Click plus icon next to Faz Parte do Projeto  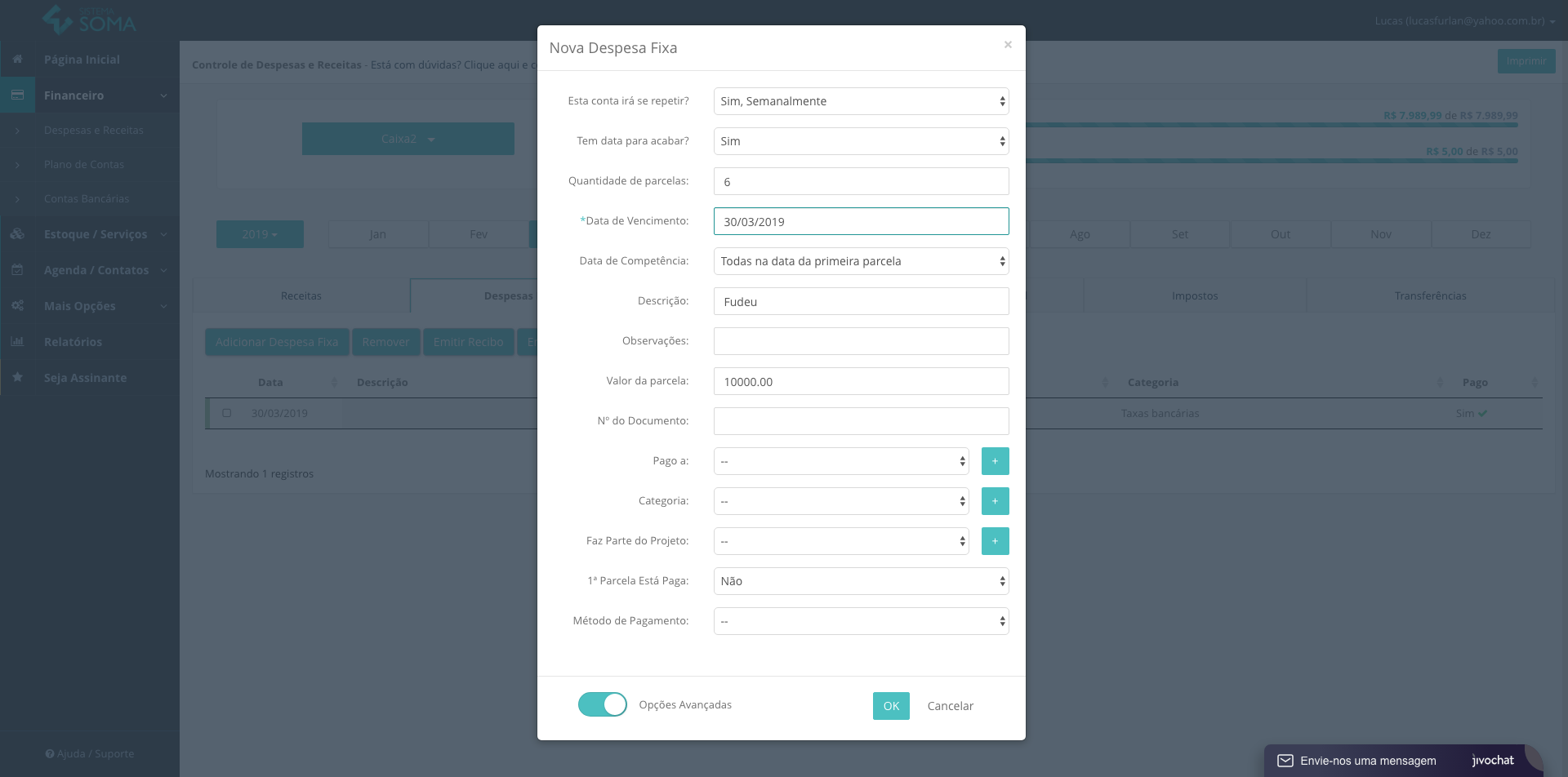(995, 541)
